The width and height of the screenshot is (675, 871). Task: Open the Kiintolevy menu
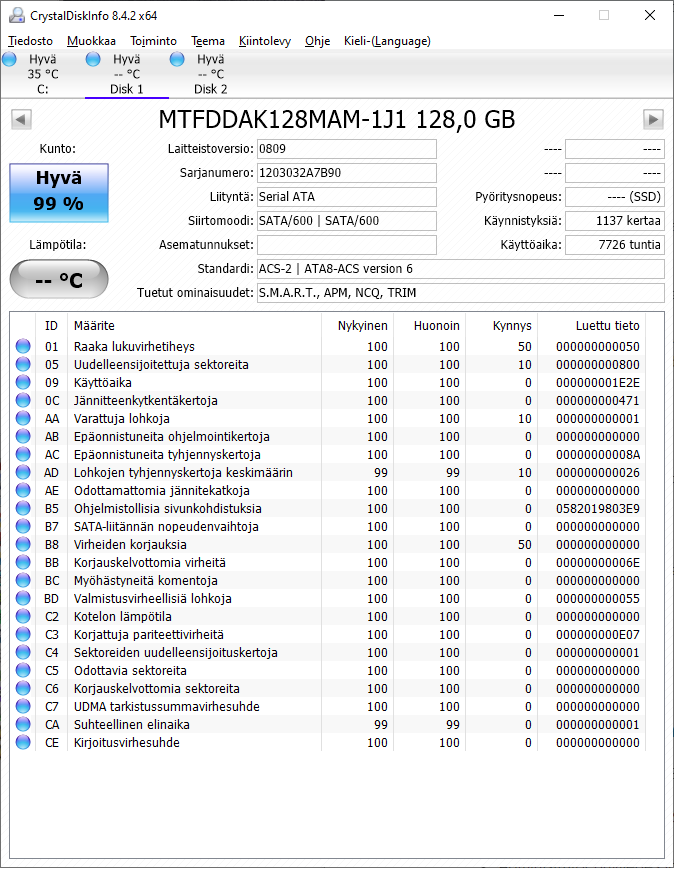(264, 41)
